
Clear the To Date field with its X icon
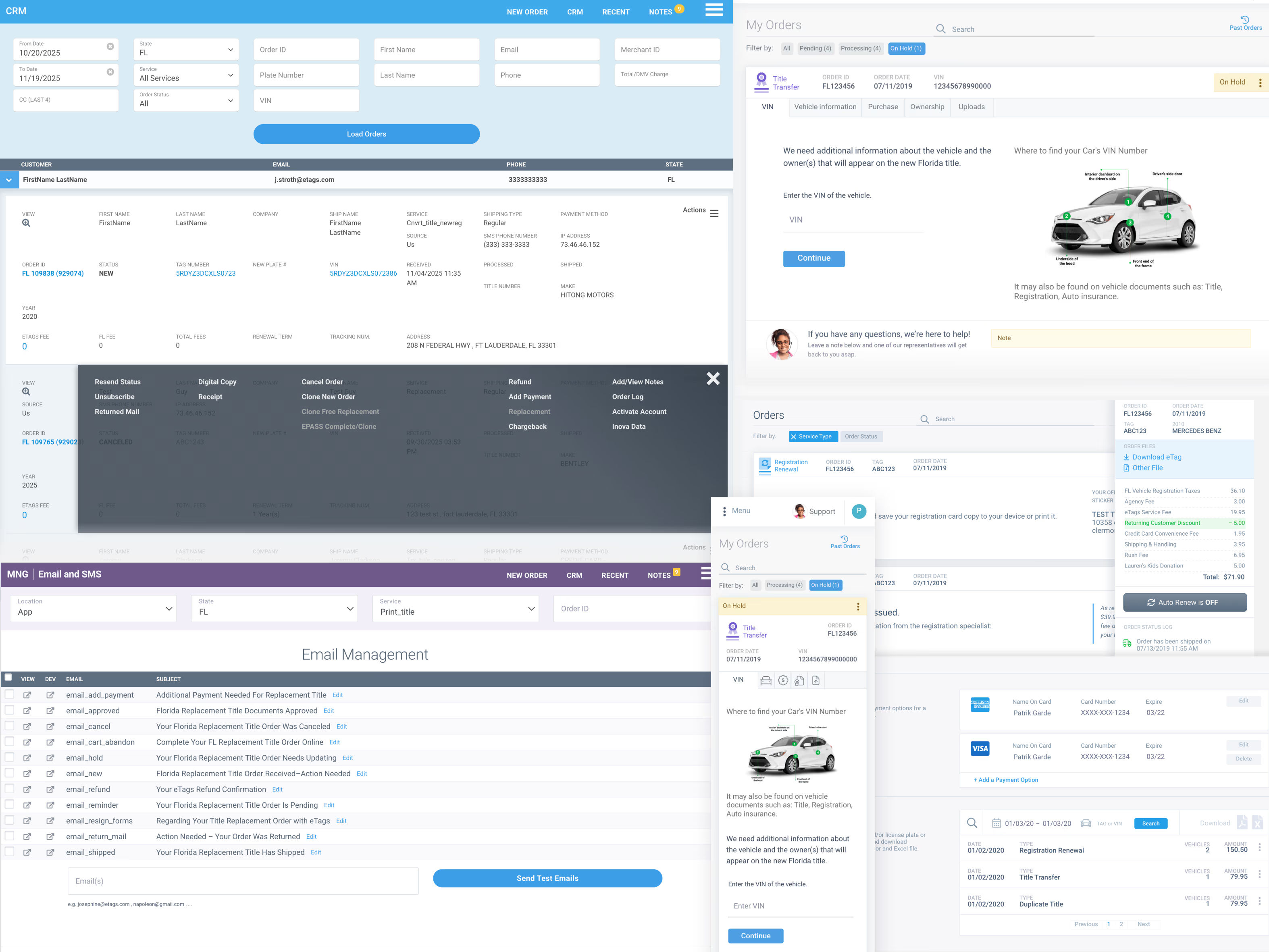coord(110,72)
